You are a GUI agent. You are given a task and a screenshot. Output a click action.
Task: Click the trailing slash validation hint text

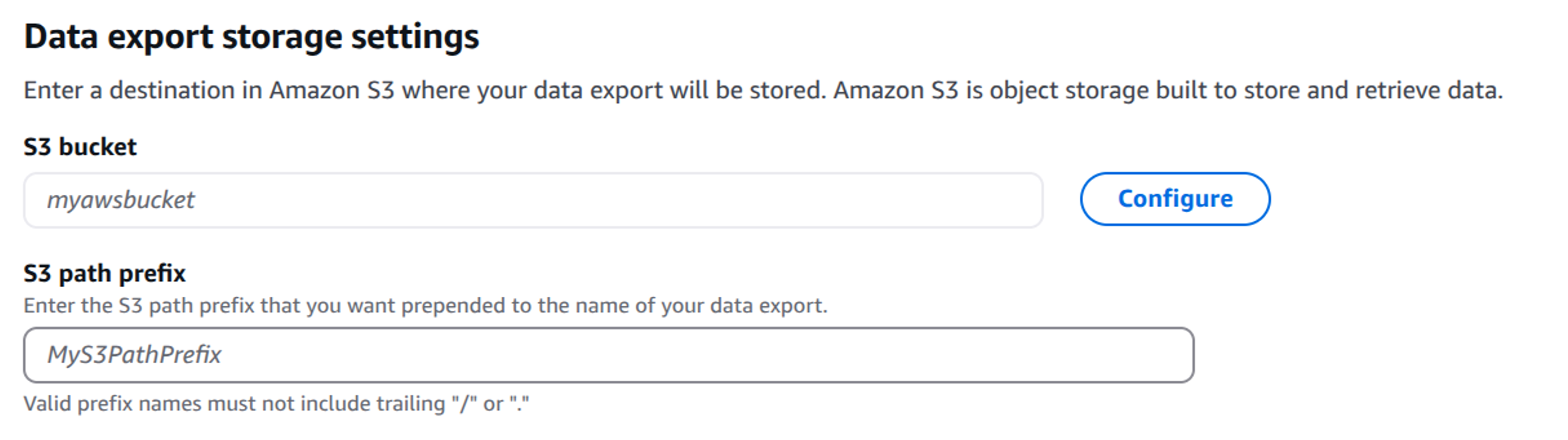[277, 403]
